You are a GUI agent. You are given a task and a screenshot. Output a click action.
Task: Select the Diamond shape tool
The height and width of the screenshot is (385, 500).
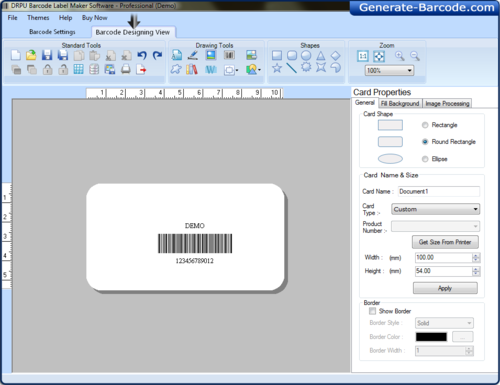tap(335, 55)
